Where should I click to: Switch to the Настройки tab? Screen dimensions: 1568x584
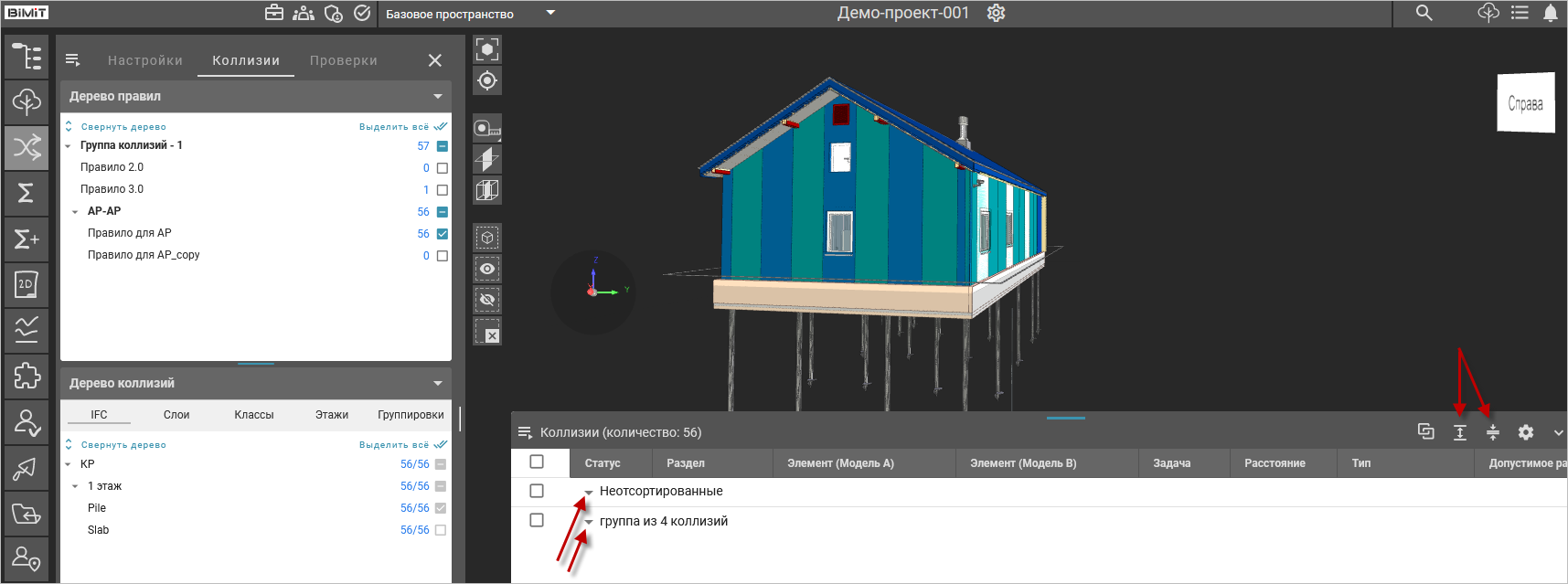(x=145, y=60)
